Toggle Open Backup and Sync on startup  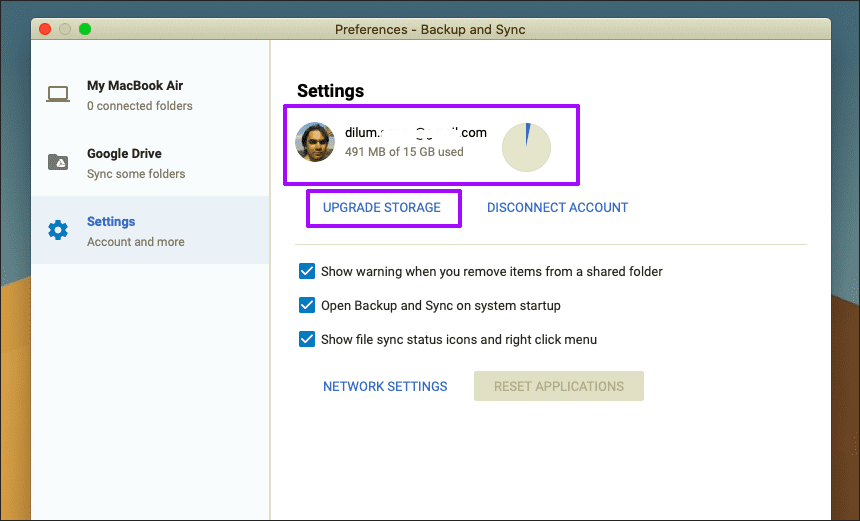307,305
